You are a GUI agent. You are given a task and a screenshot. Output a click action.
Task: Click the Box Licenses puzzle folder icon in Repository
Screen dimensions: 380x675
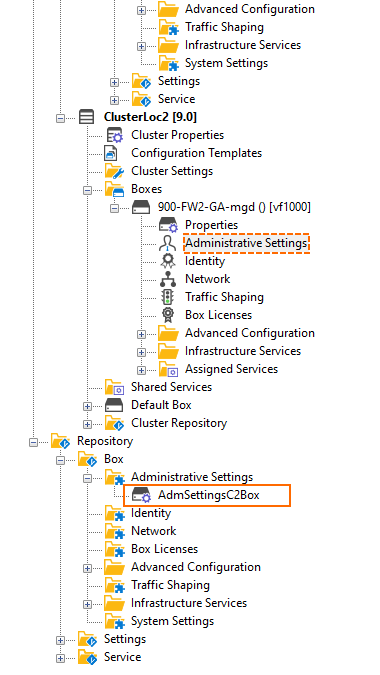[114, 550]
